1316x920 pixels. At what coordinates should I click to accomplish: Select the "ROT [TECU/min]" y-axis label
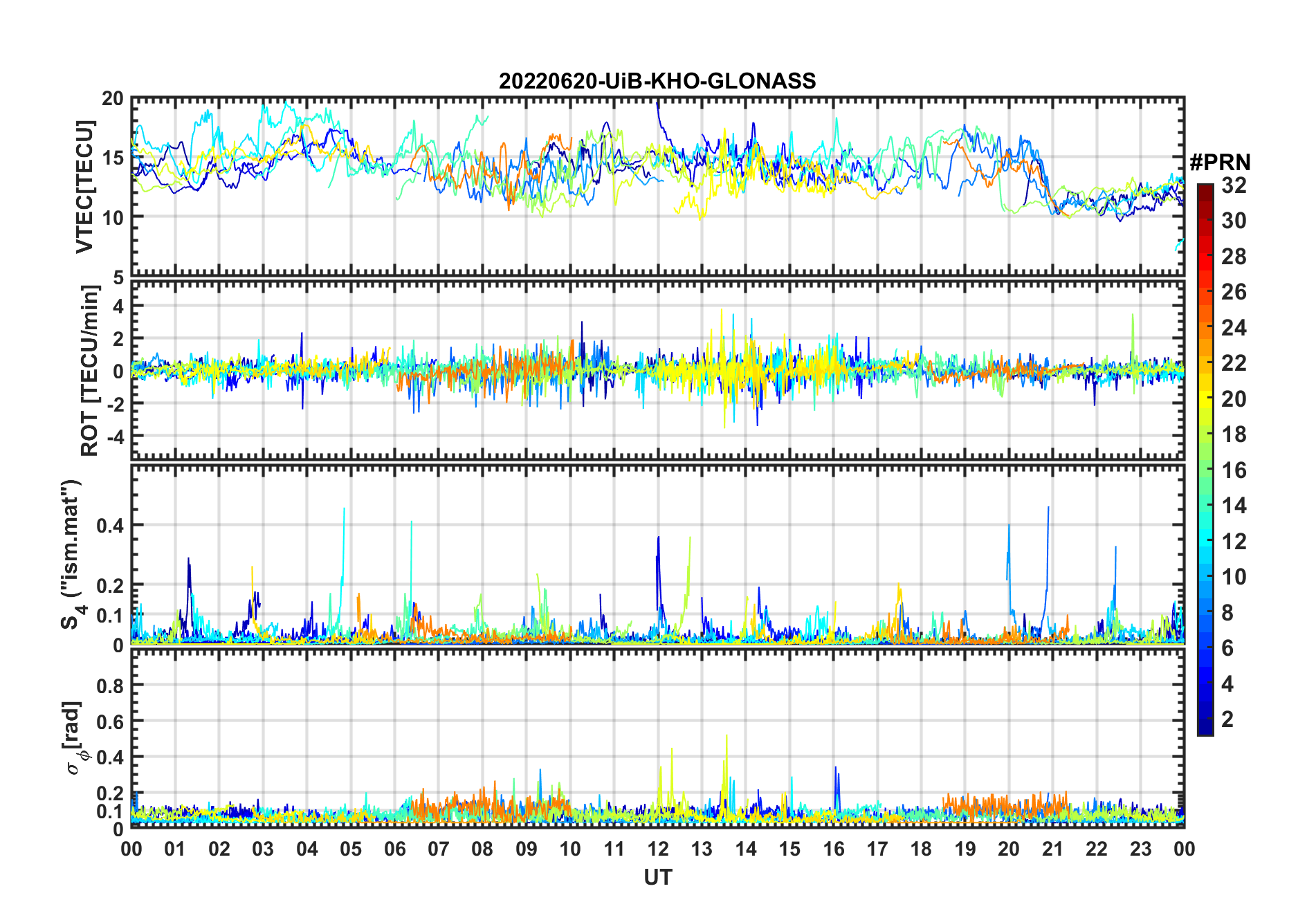coord(89,370)
